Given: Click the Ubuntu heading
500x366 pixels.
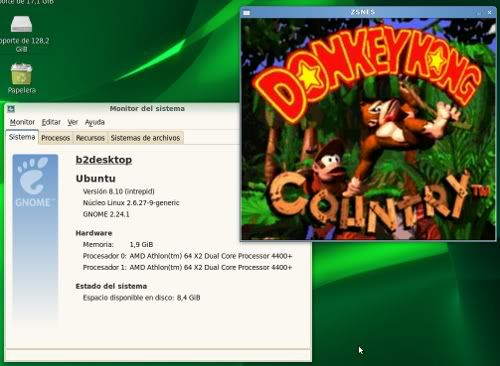Looking at the screenshot, I should (x=96, y=178).
